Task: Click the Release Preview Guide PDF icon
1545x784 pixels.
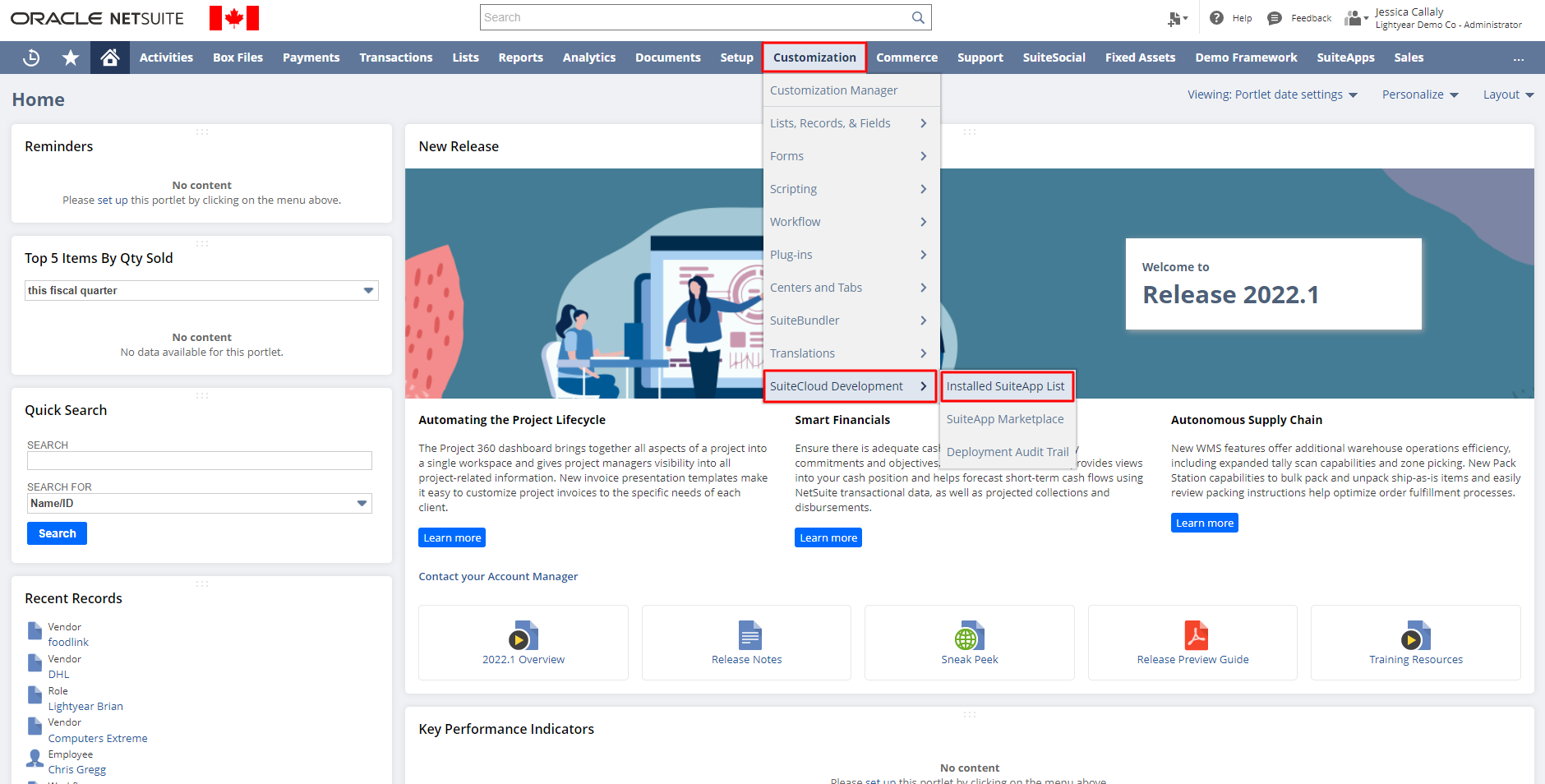Action: click(x=1196, y=636)
